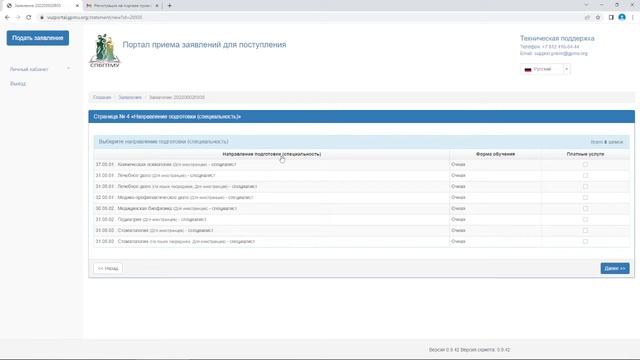This screenshot has width=640, height=360.
Task: Tick paid services for Стоматология (для иностранцев)
Action: (x=585, y=231)
